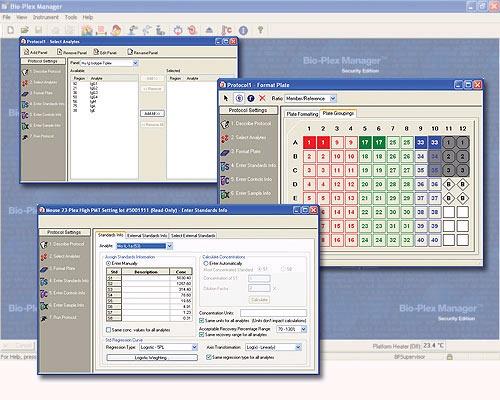Open the Instrument menu
Image resolution: width=500 pixels, height=400 pixels.
click(46, 17)
